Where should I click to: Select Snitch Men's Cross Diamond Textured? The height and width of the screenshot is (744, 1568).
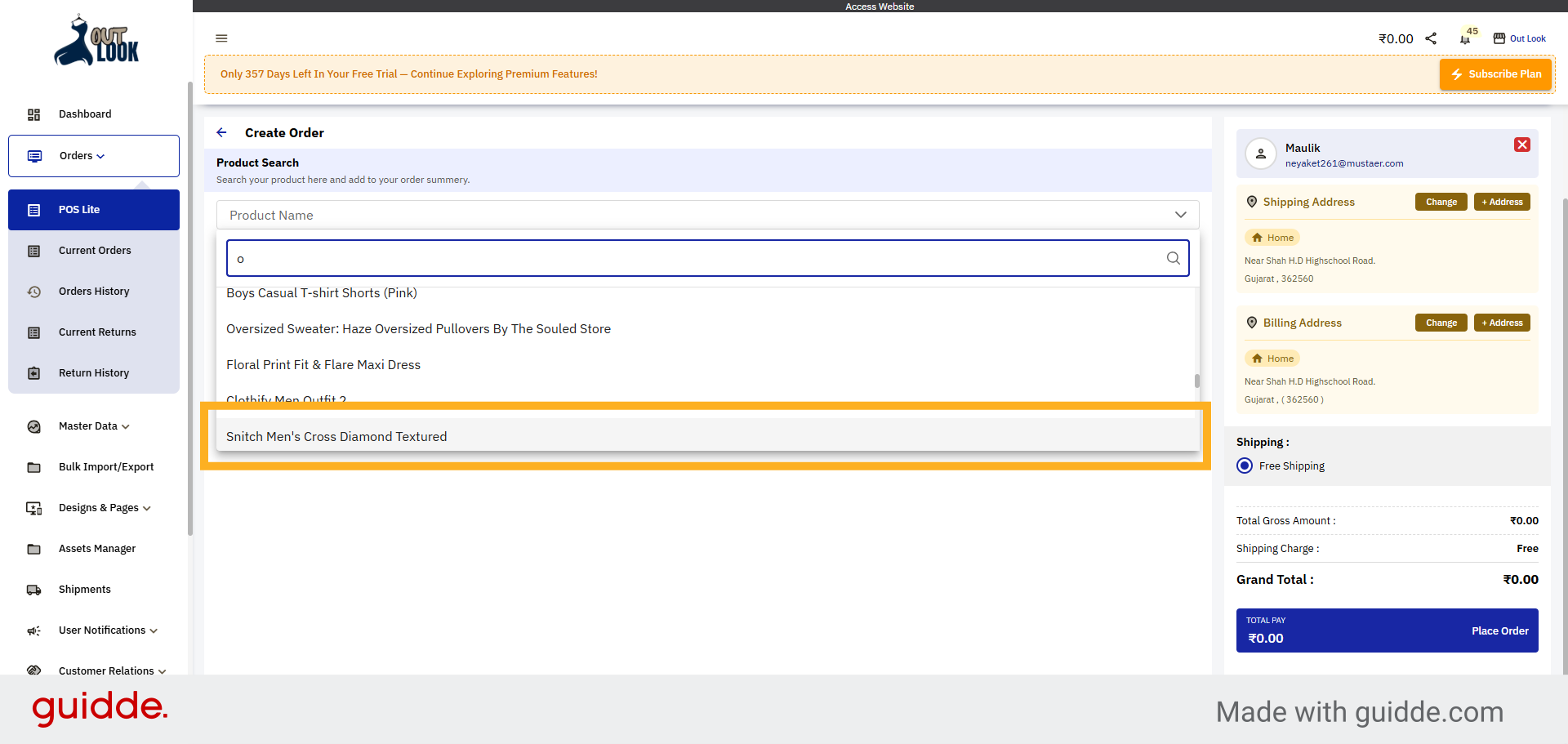pos(707,436)
